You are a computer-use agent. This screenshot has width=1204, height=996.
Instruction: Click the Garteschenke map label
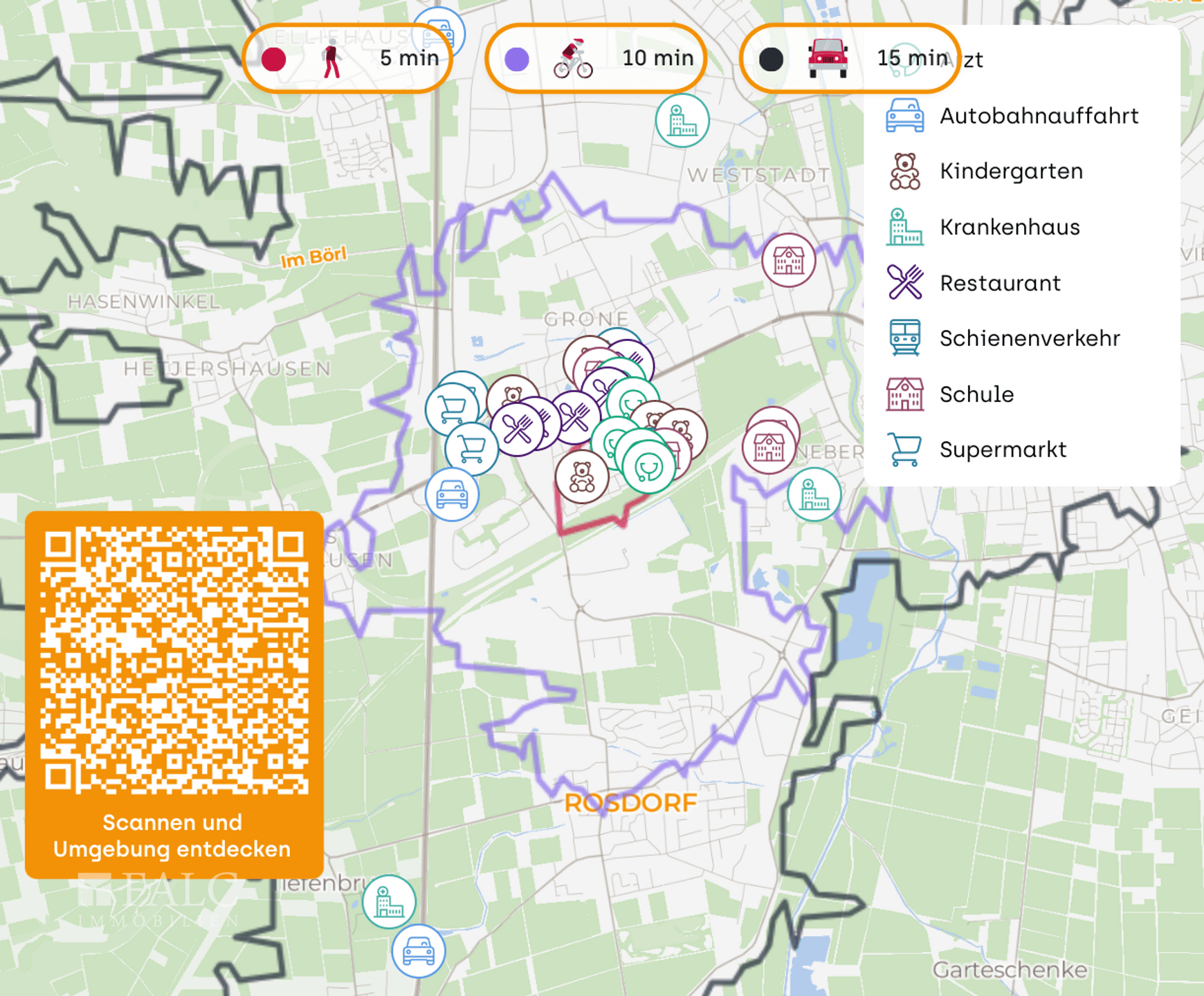[x=1010, y=970]
